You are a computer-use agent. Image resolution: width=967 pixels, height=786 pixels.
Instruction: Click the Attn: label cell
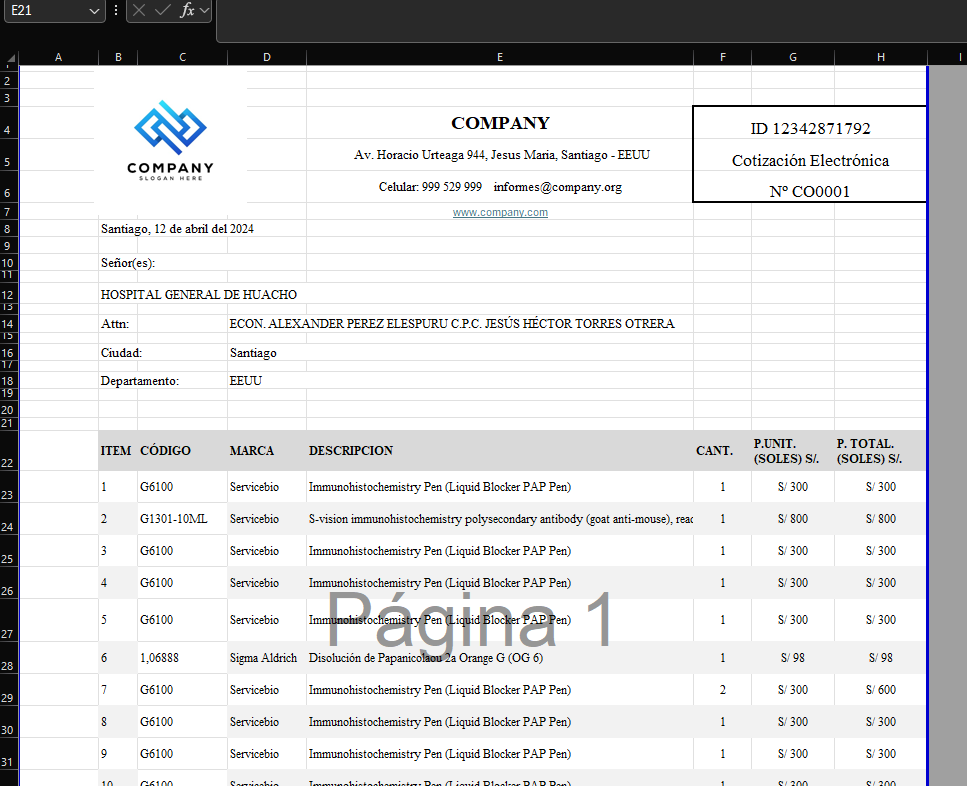pos(115,324)
